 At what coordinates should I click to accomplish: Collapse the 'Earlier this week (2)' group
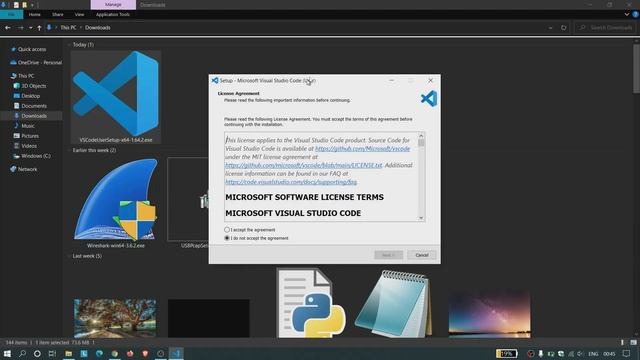(69, 150)
